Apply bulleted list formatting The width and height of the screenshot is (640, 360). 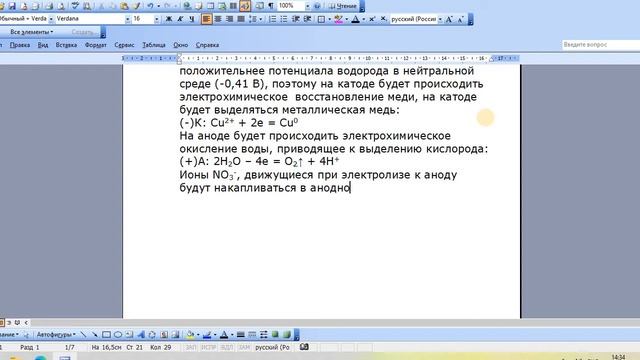click(x=284, y=19)
